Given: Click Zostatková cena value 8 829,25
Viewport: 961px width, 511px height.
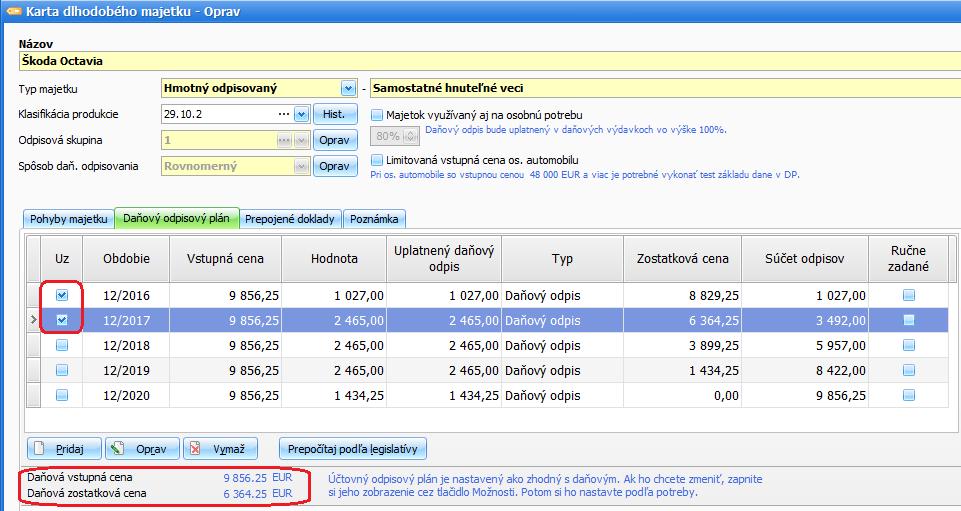Looking at the screenshot, I should [683, 295].
